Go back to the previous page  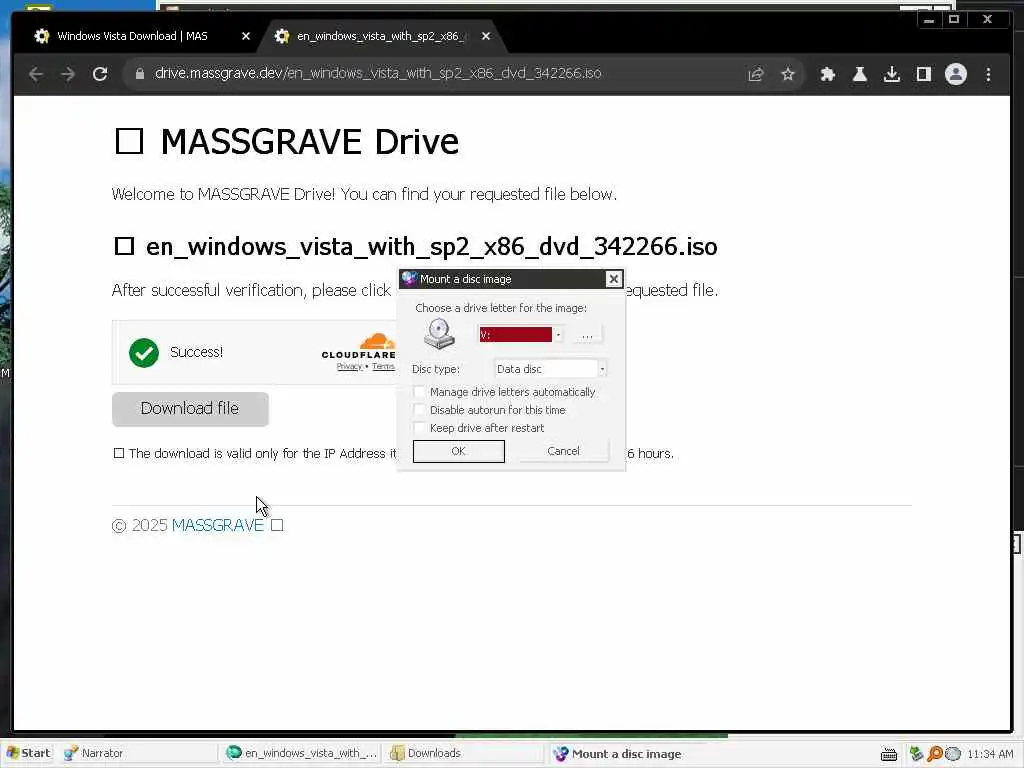[x=36, y=74]
